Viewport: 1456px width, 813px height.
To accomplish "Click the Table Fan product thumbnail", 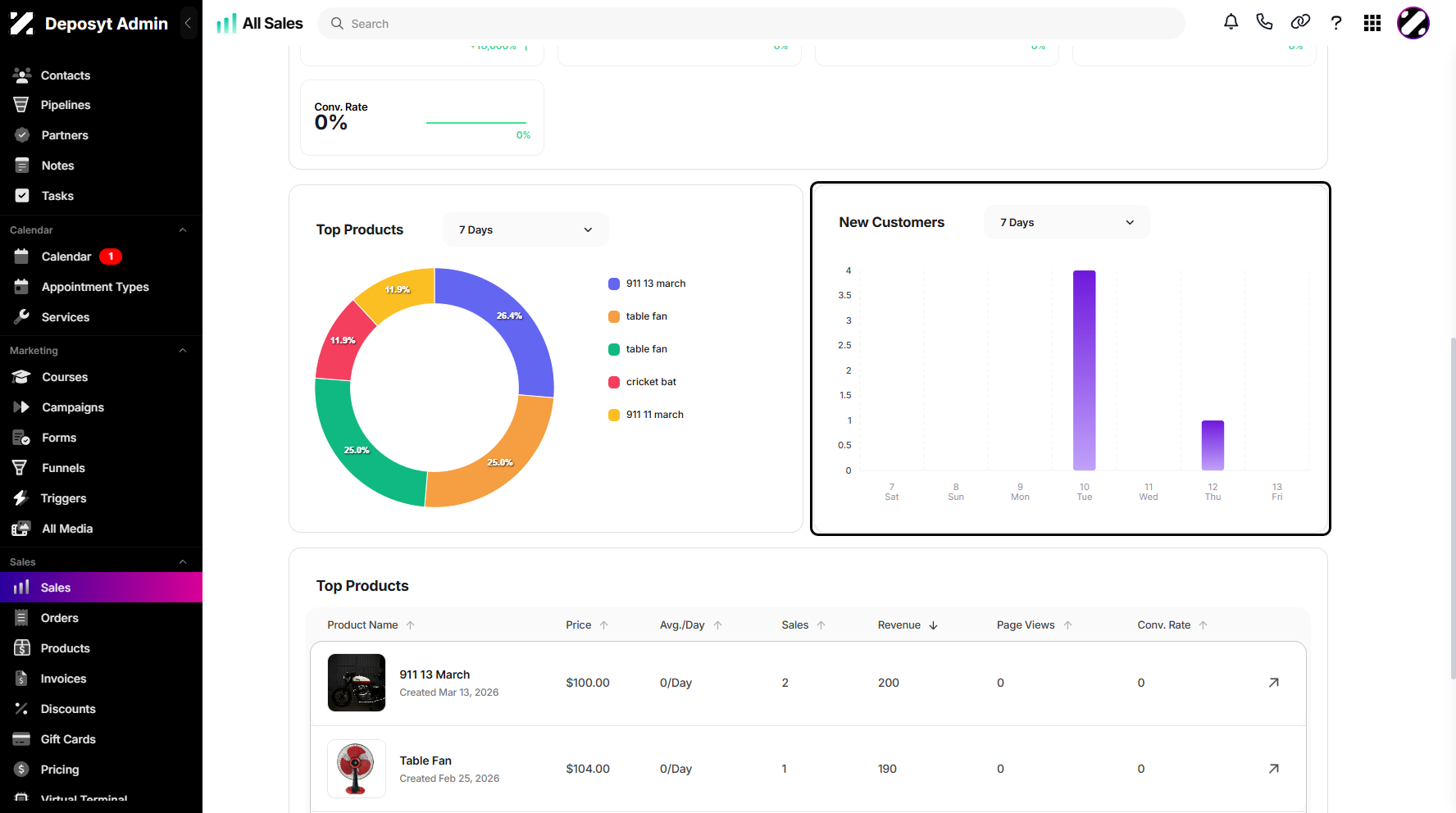I will click(x=357, y=769).
